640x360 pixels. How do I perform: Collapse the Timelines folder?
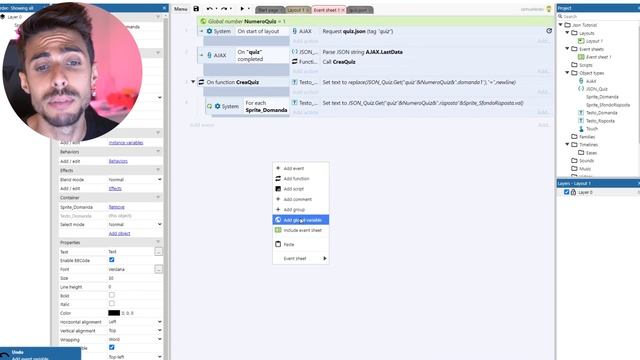[x=567, y=144]
